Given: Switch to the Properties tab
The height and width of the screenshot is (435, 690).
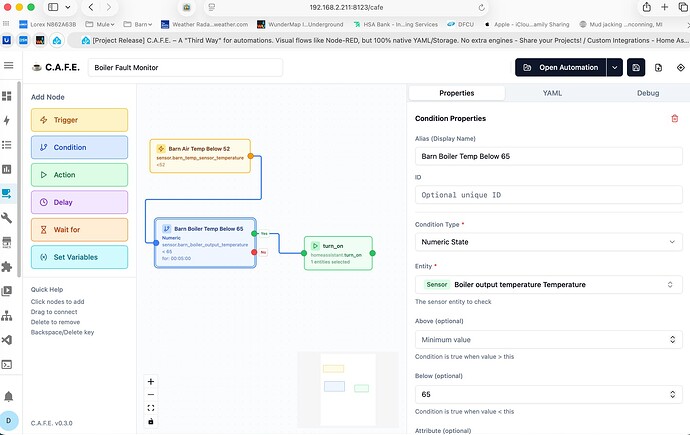Looking at the screenshot, I should pyautogui.click(x=457, y=93).
